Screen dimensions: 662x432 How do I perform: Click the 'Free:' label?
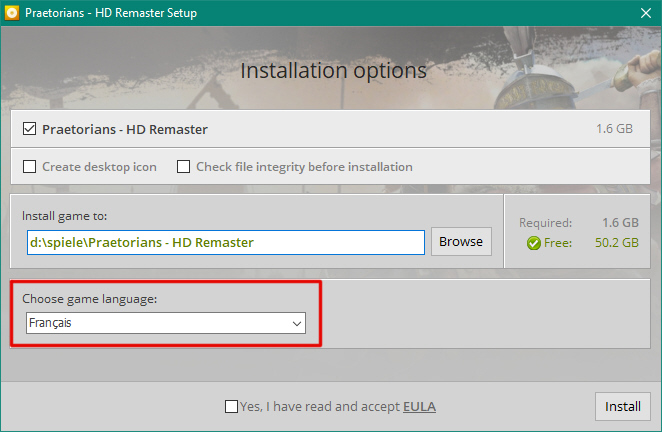(x=558, y=243)
